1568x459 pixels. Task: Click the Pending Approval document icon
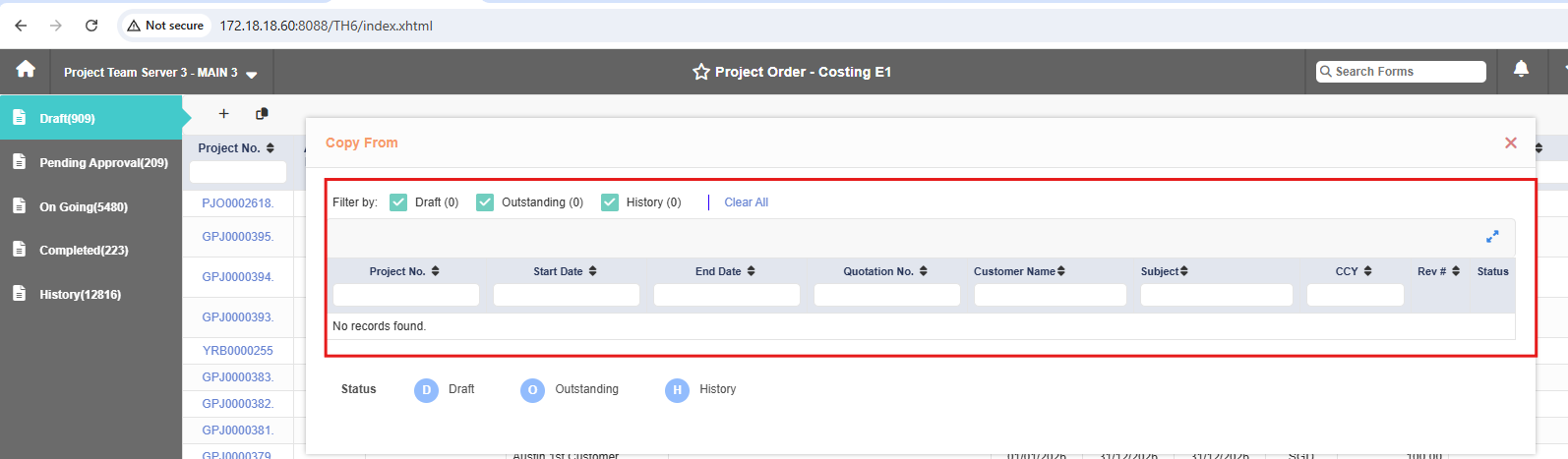[x=19, y=162]
